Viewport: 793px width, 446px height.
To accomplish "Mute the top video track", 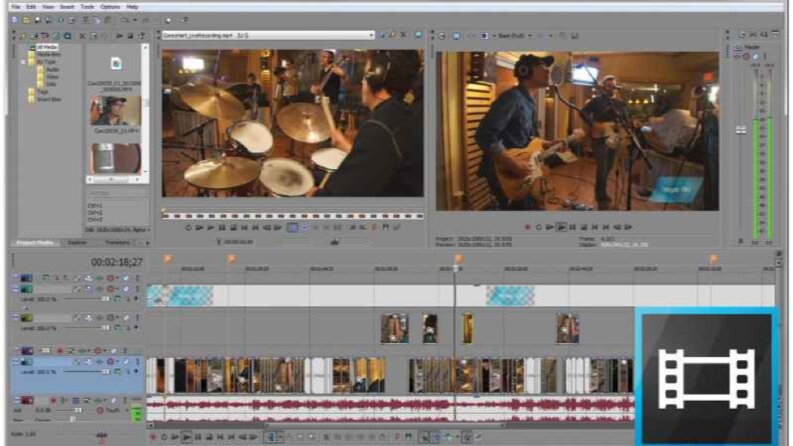I will 125,278.
